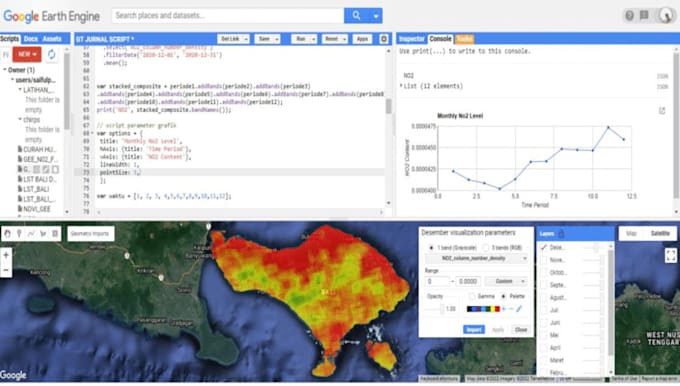Select the draw rectangle tool
Image resolution: width=680 pixels, height=386 pixels.
pyautogui.click(x=55, y=234)
